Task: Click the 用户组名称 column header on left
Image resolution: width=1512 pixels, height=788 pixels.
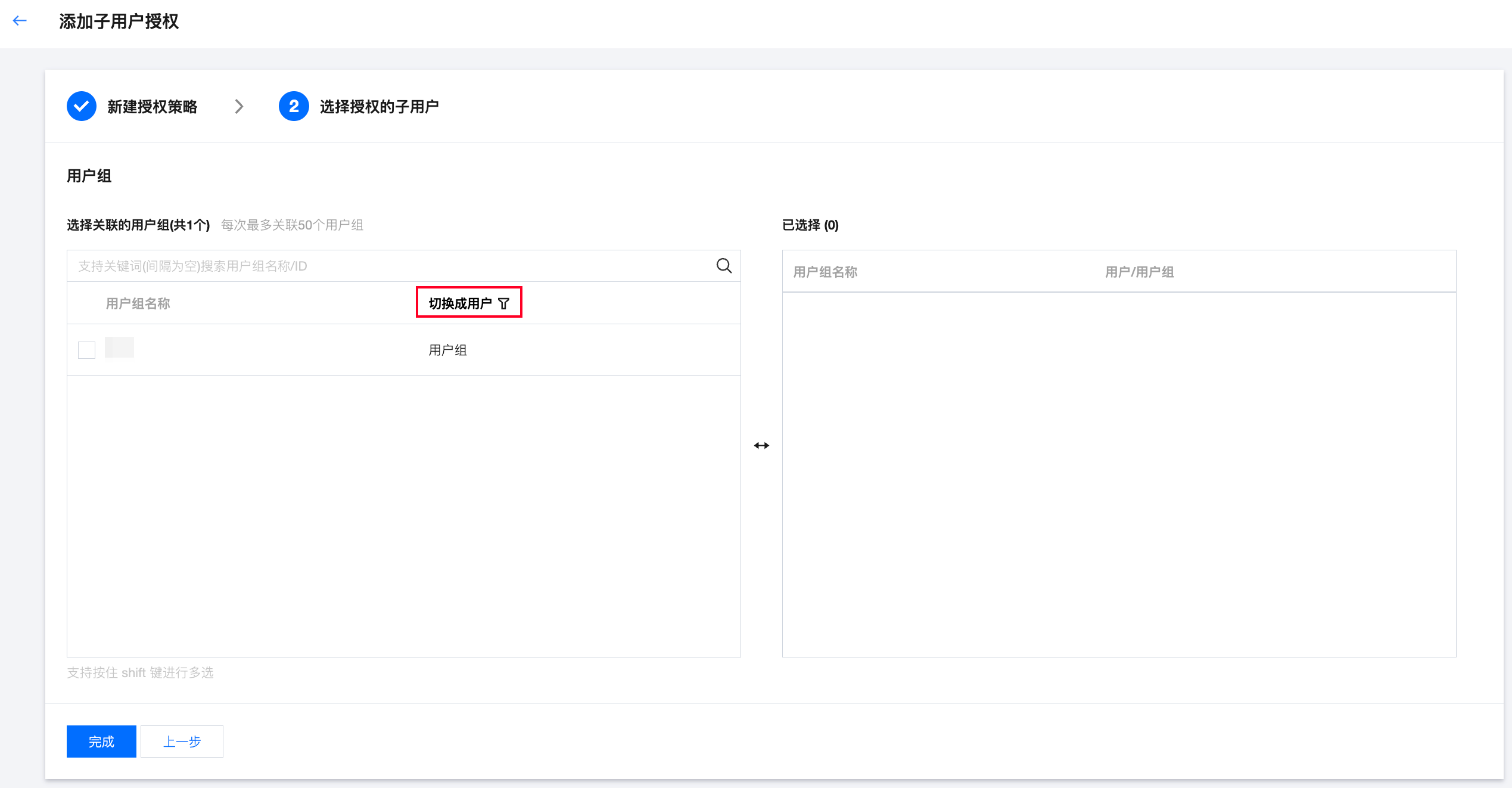Action: [138, 303]
